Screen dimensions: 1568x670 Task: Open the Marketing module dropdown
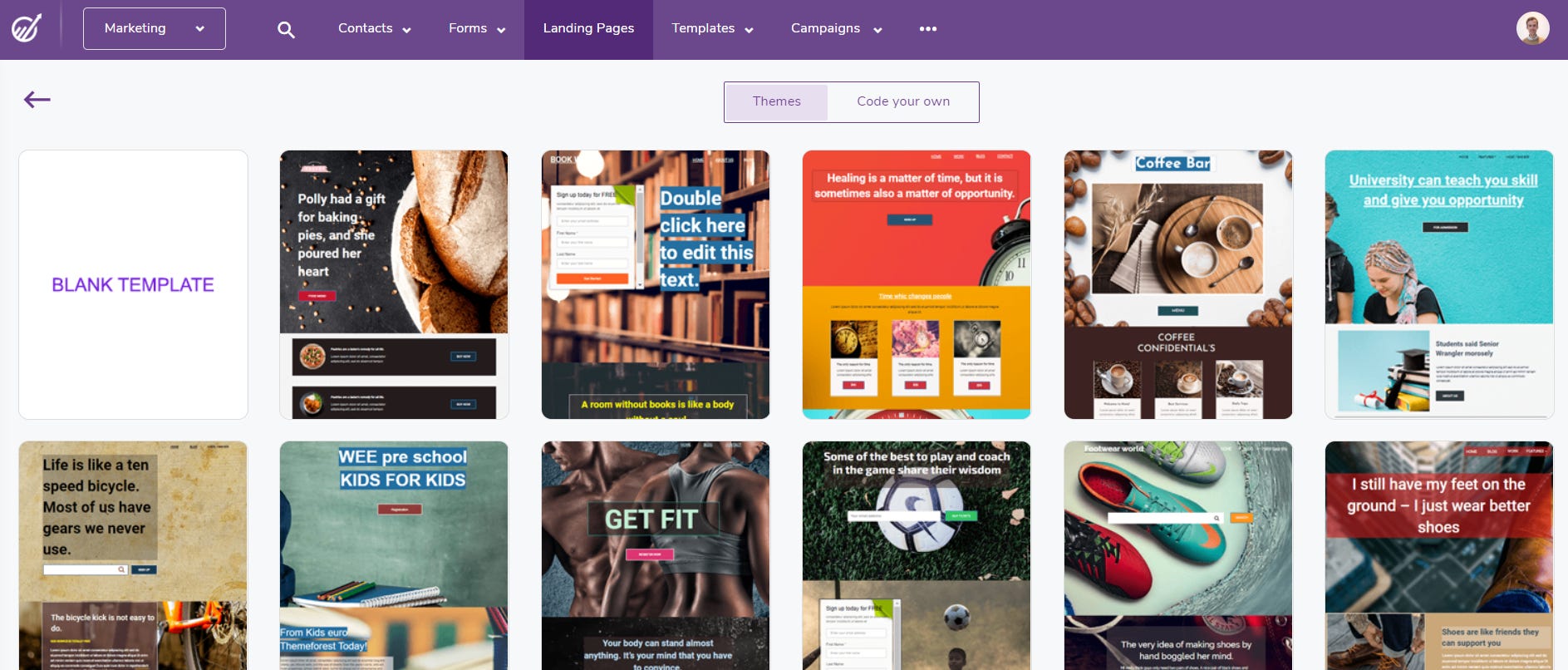pos(155,28)
